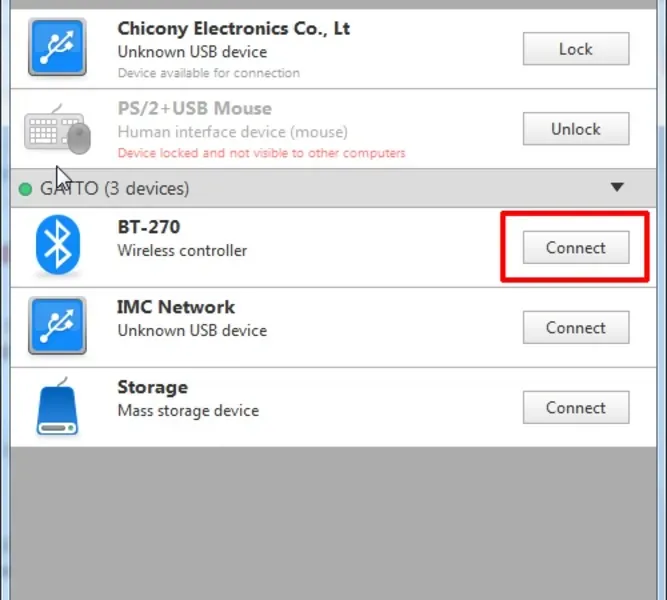Click the PS/2+USB Mouse keyboard icon

click(58, 128)
